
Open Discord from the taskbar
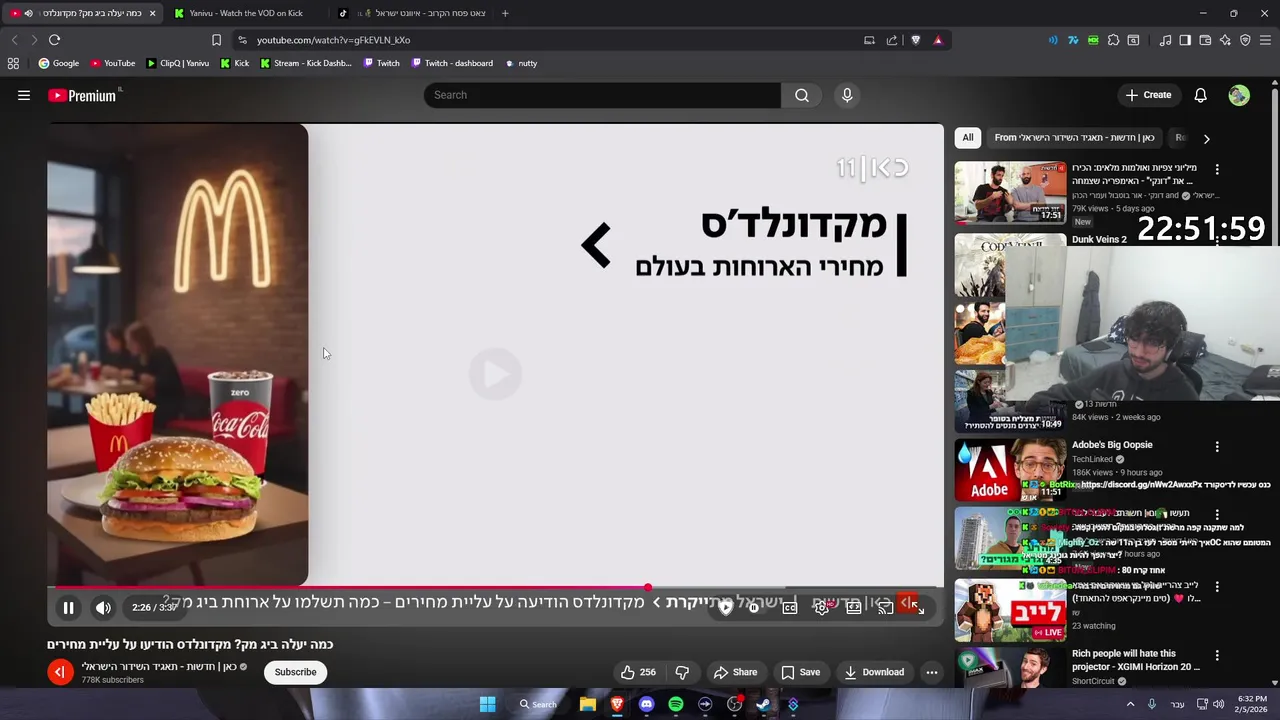pos(646,704)
